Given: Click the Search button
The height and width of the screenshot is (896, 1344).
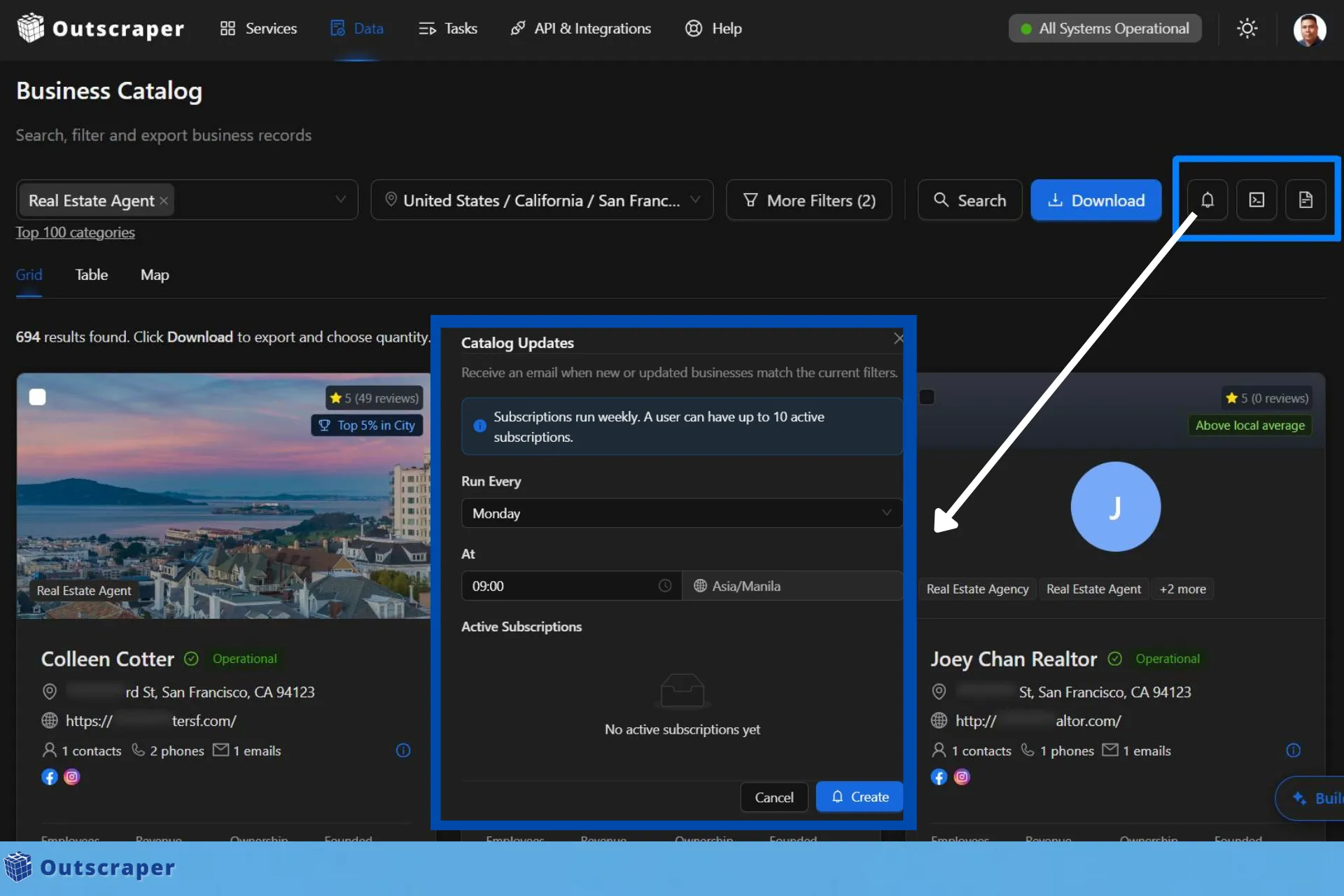Looking at the screenshot, I should (969, 200).
